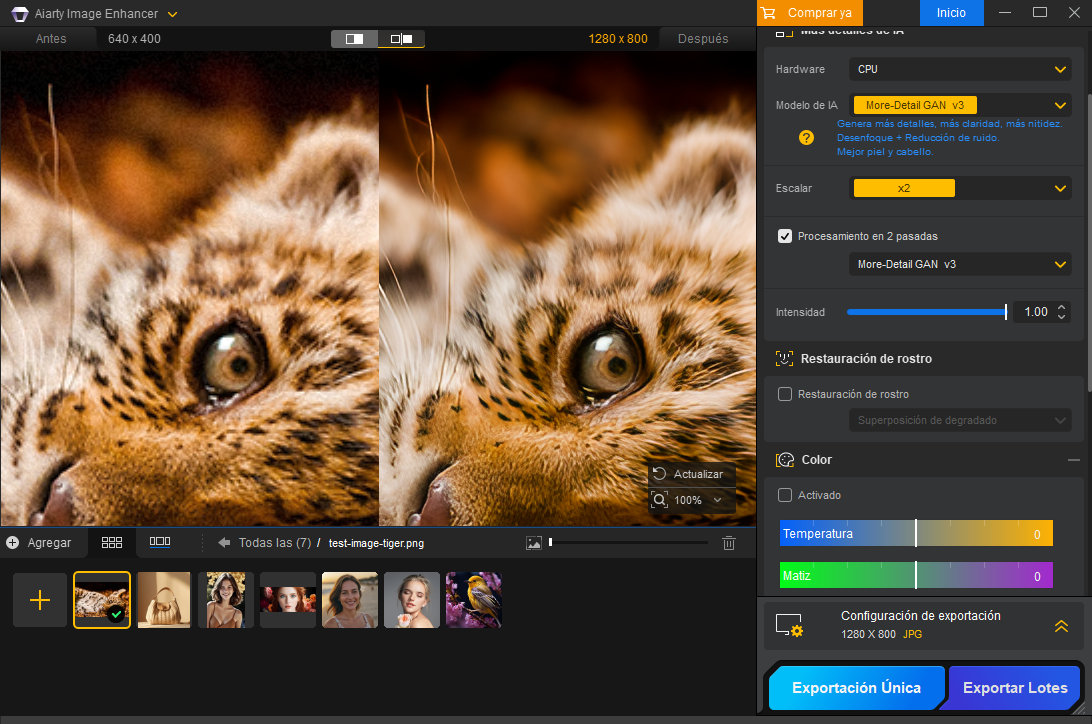Viewport: 1092px width, 724px height.
Task: Switch to grid thumbnail view icon
Action: (112, 542)
